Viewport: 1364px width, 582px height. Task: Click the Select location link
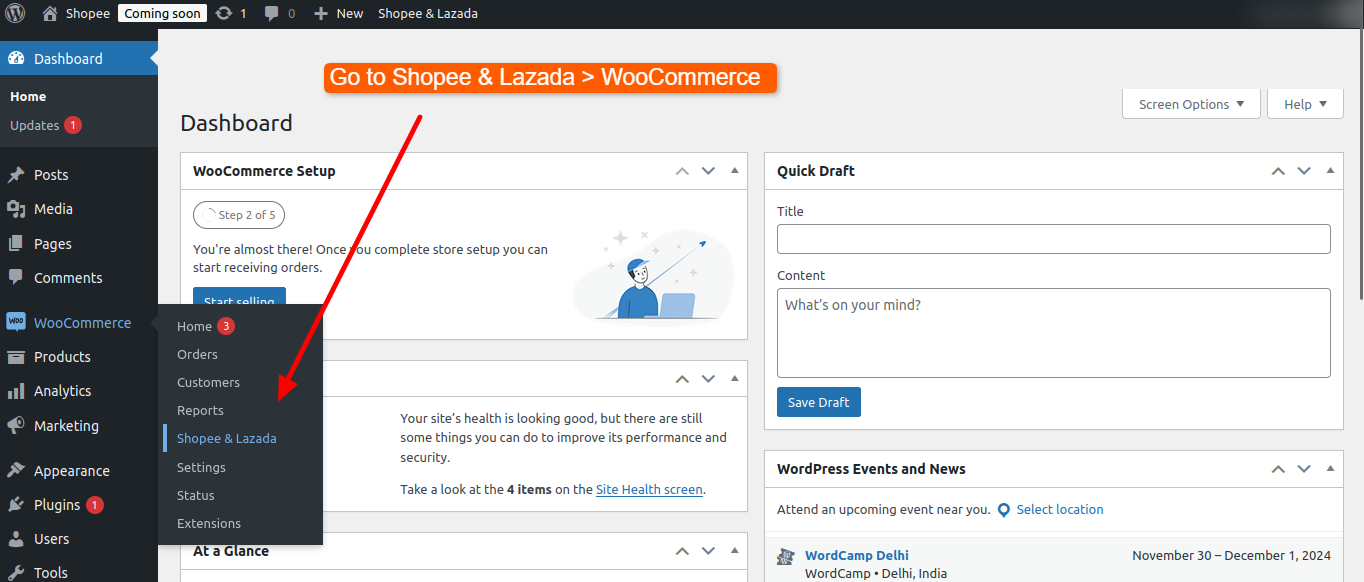point(1060,510)
